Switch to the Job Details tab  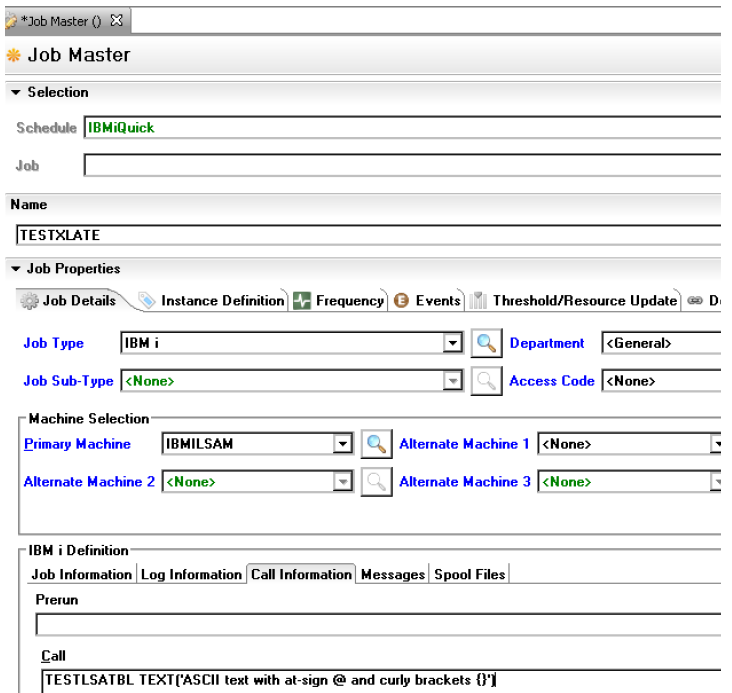(x=70, y=301)
